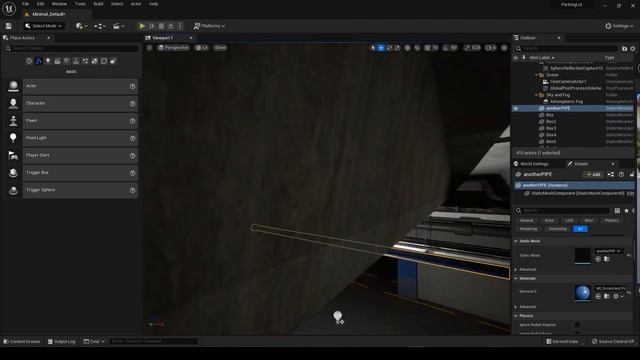The height and width of the screenshot is (360, 640).
Task: Click the Outliner add folder icon
Action: (x=624, y=49)
